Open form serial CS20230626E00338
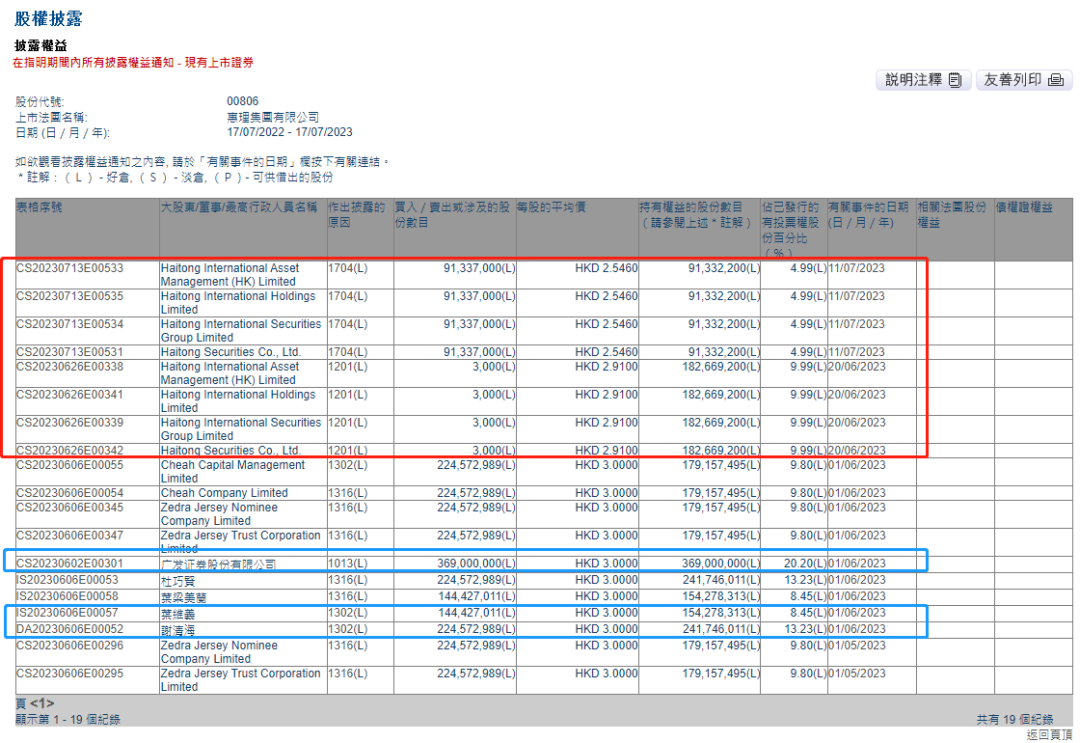The image size is (1080, 743). pyautogui.click(x=69, y=366)
